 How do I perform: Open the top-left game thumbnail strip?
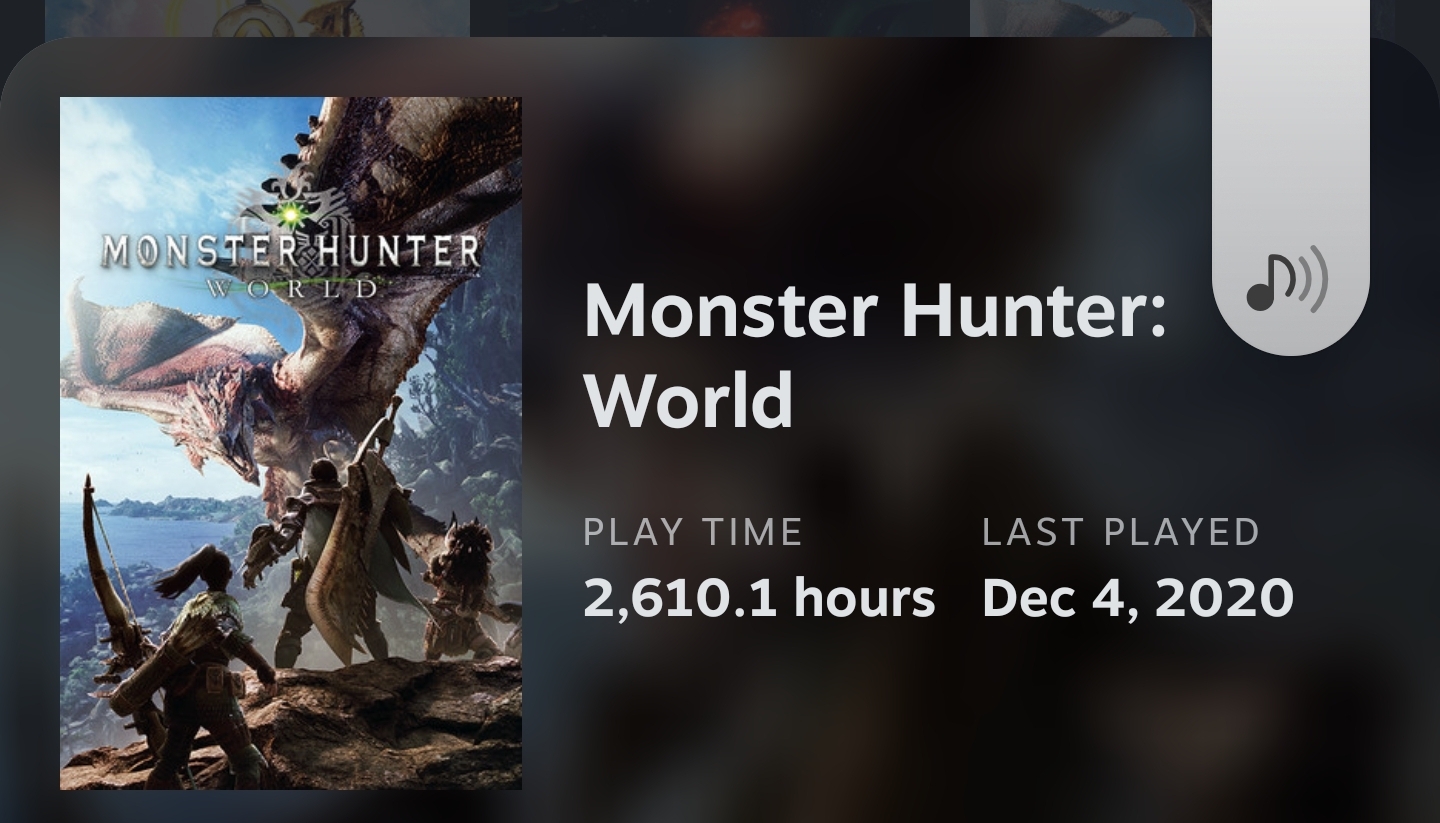[257, 18]
